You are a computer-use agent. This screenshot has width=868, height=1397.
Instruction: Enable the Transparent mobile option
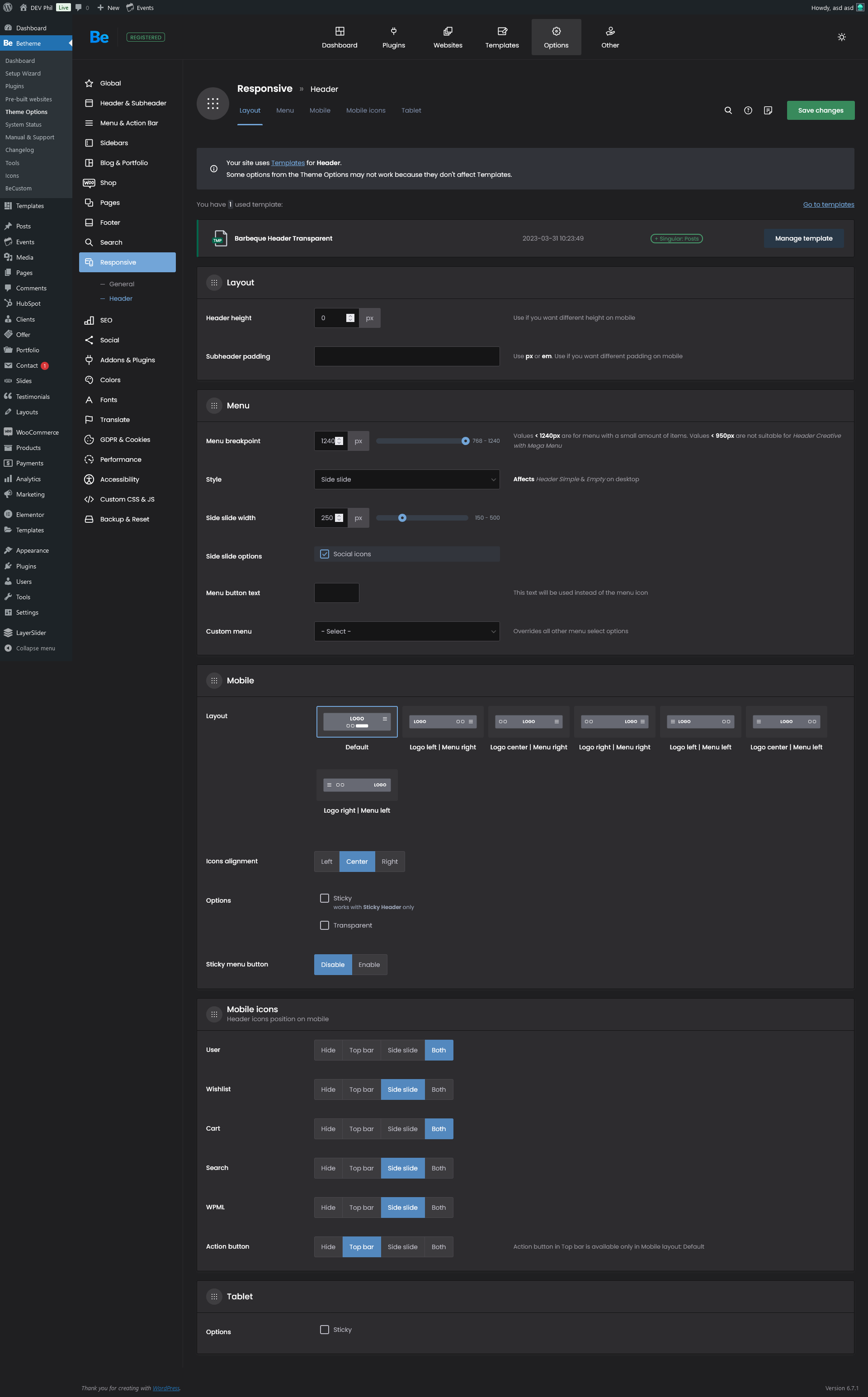(324, 925)
